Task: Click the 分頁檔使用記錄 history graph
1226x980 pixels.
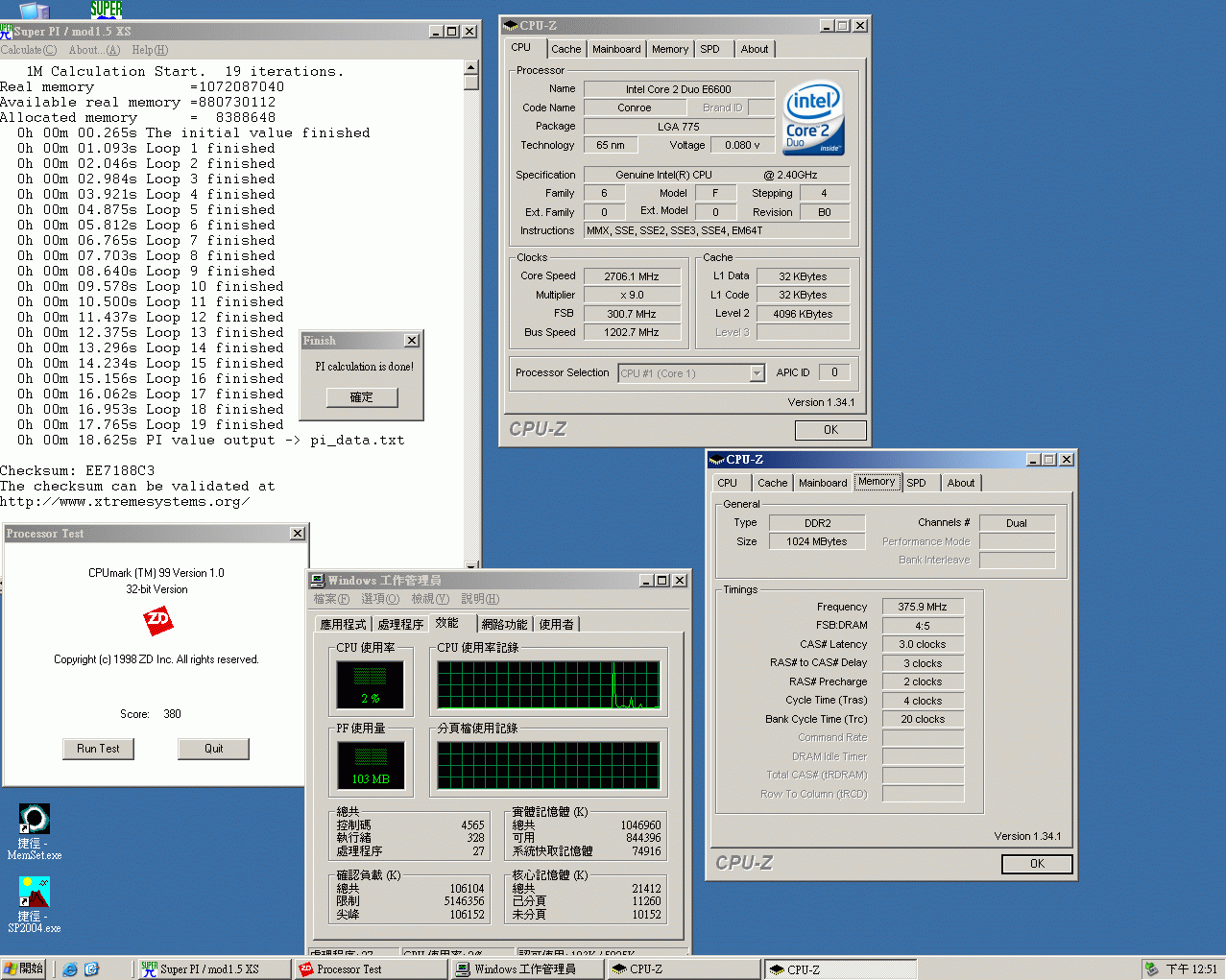Action: click(x=548, y=766)
